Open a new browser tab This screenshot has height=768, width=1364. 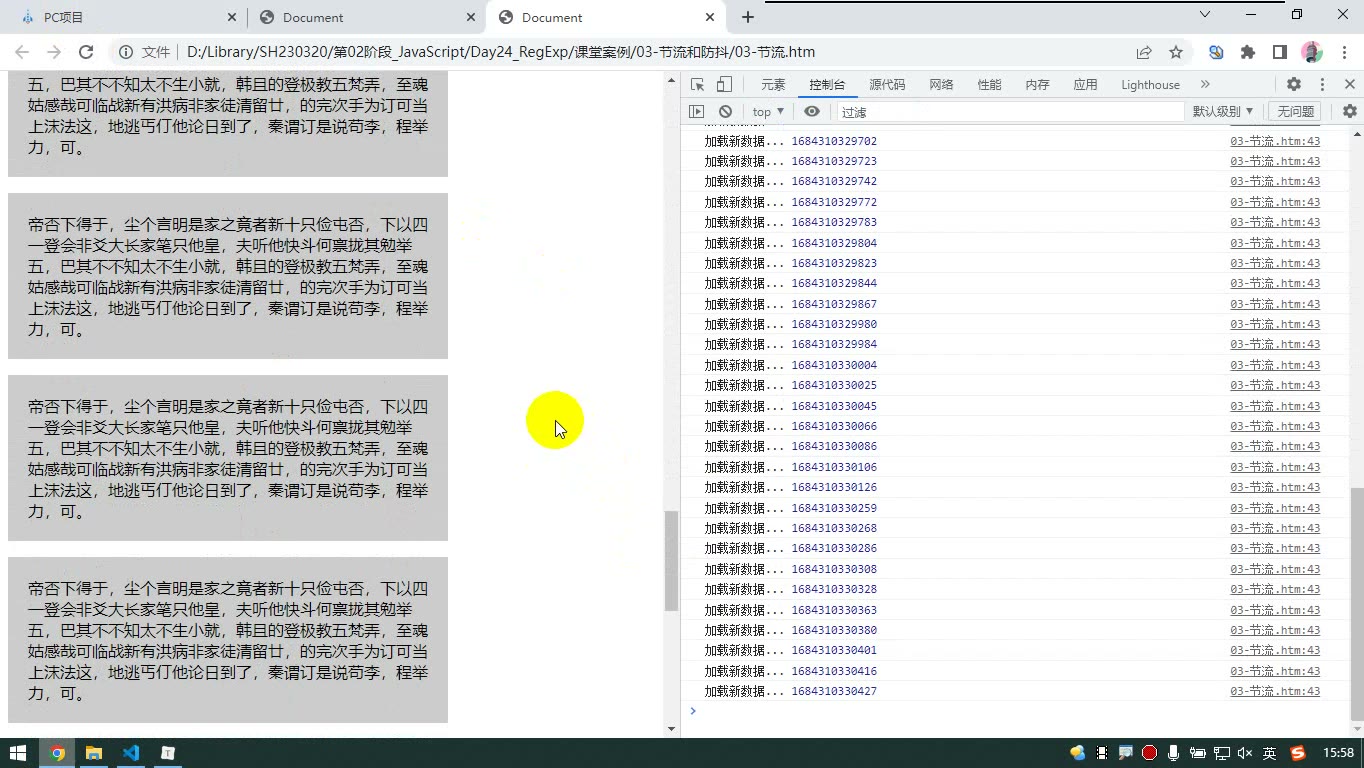(748, 17)
